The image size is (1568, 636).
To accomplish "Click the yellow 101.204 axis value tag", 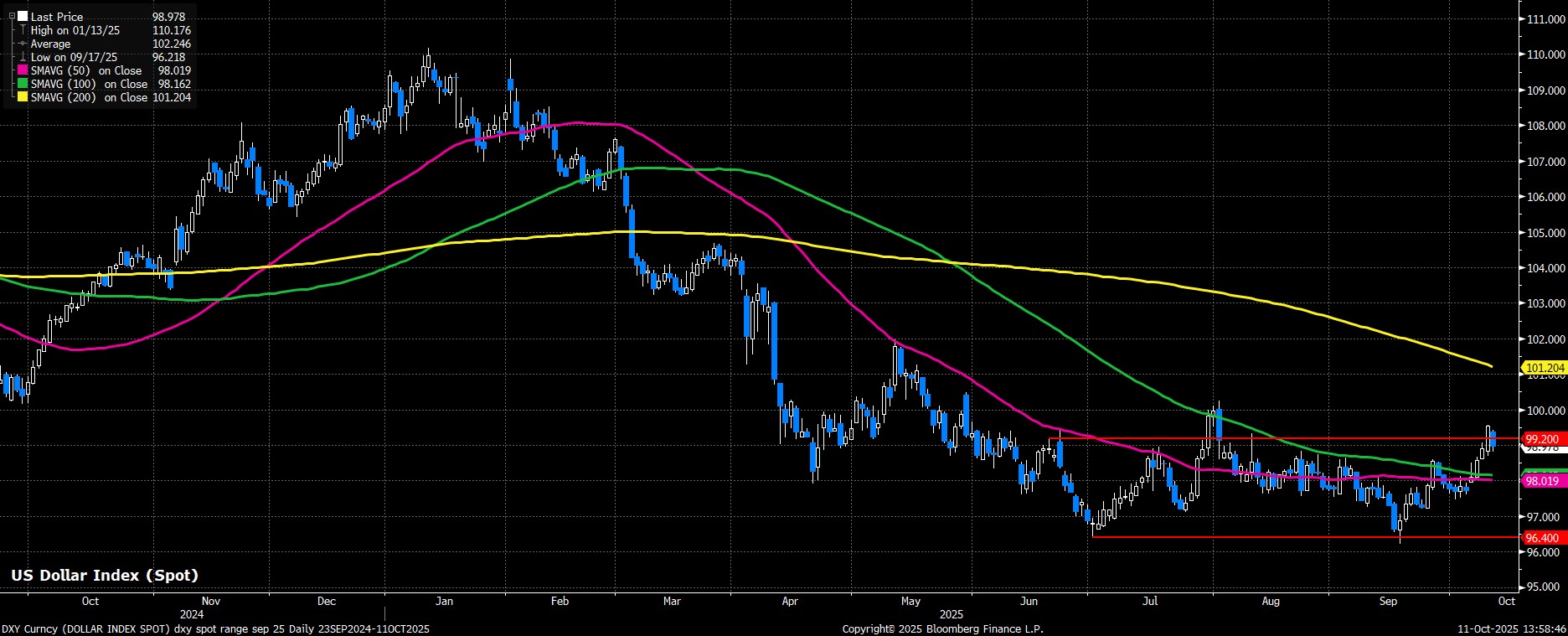I will [1545, 368].
